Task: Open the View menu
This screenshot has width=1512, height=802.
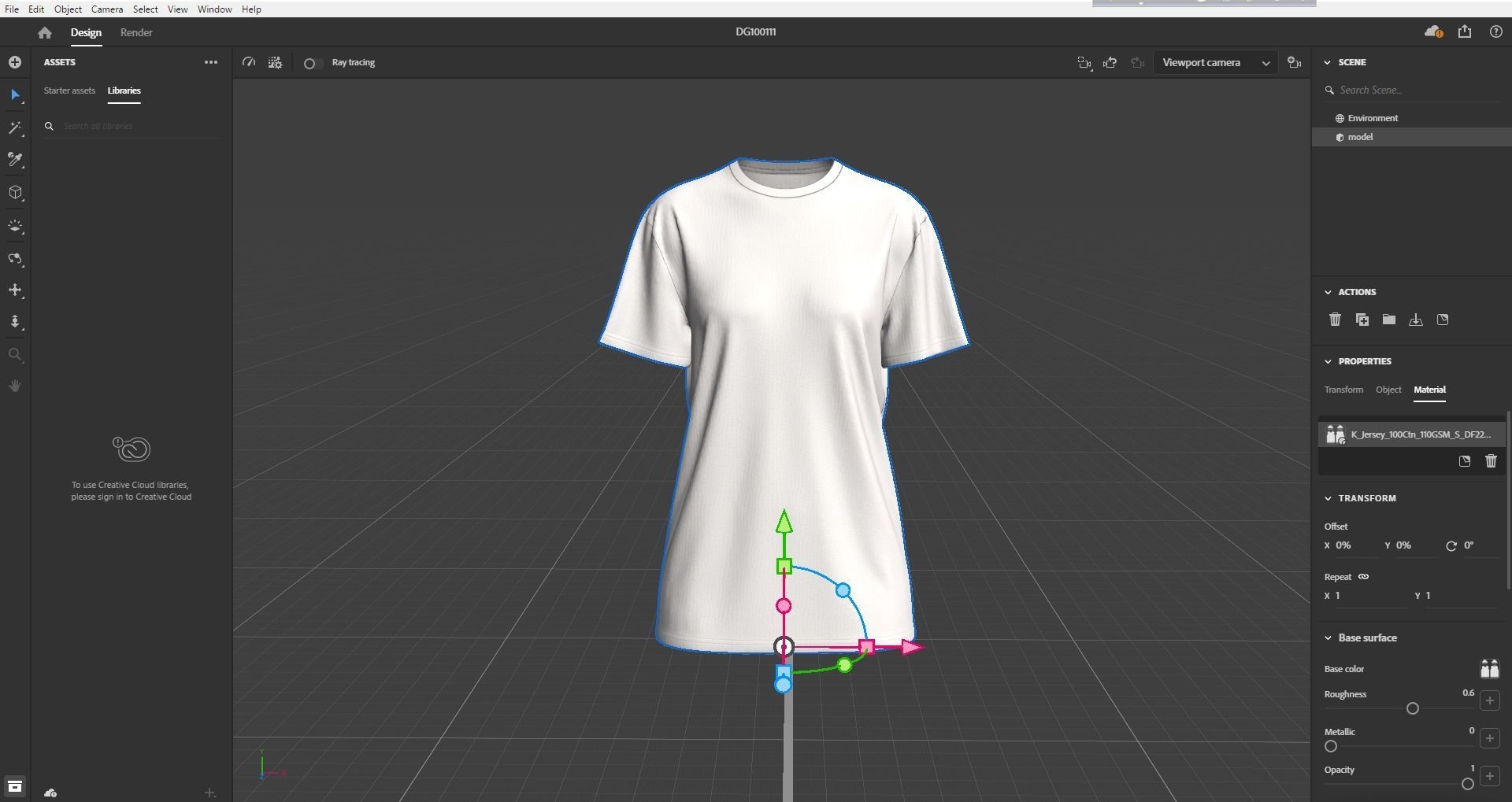Action: (x=177, y=9)
